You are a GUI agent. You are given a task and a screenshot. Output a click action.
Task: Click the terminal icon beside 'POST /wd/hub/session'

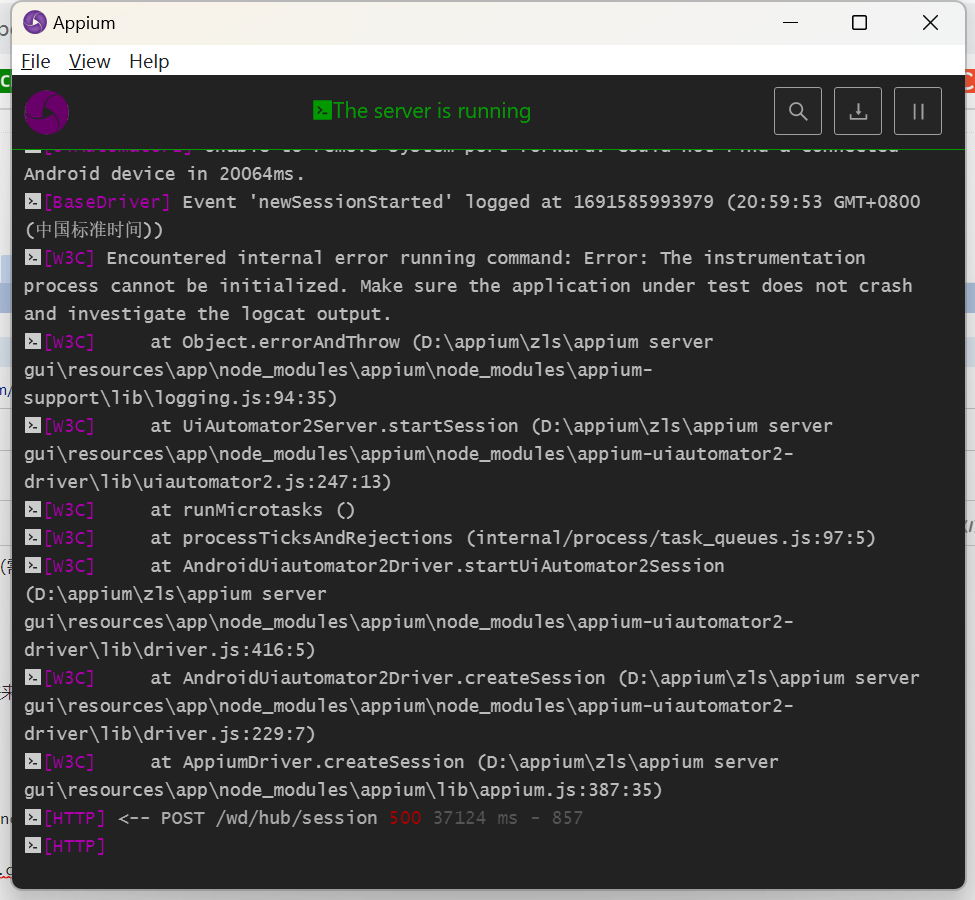pyautogui.click(x=32, y=817)
